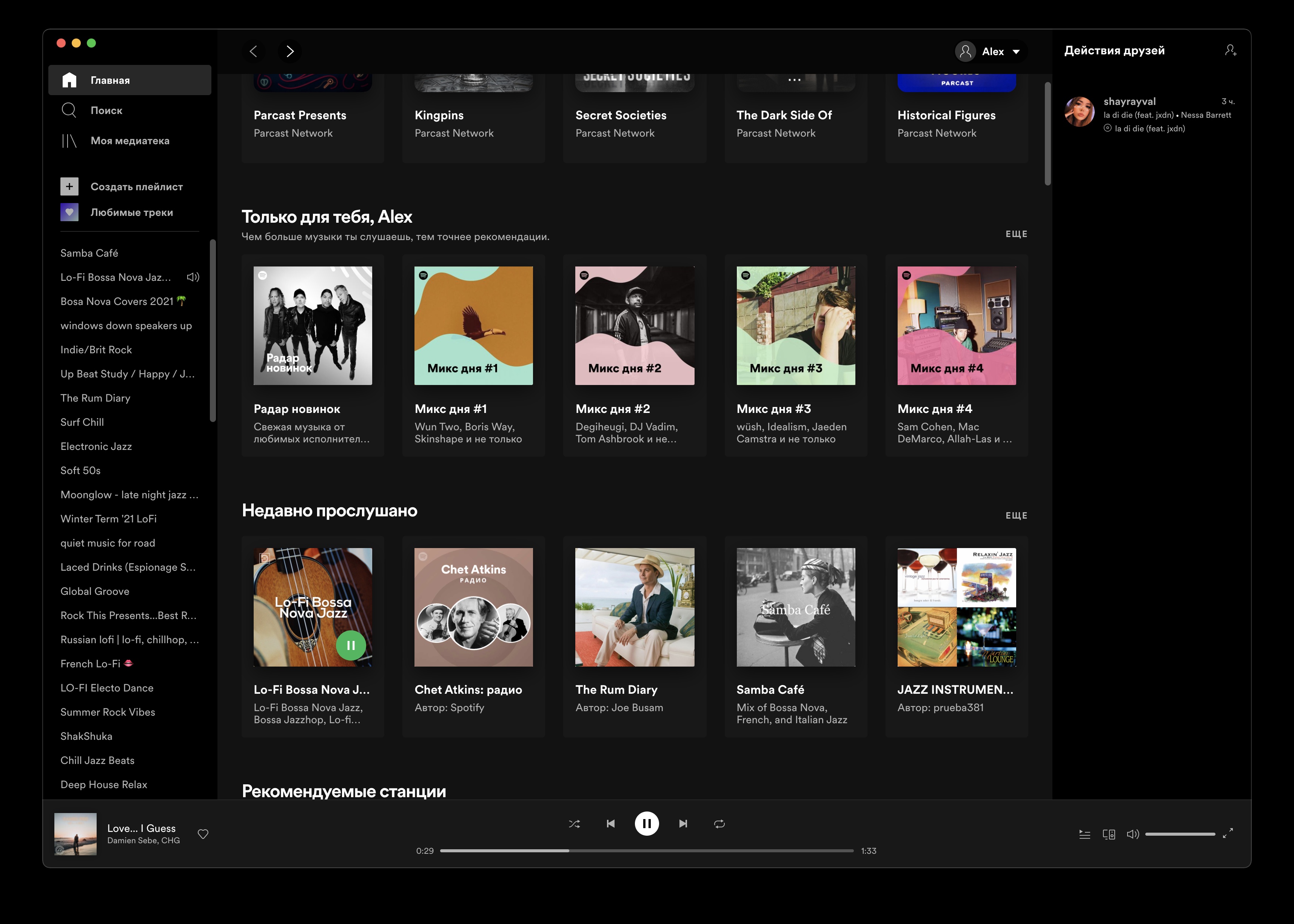The image size is (1294, 924).
Task: Expand the Еще section for recommendations
Action: (x=1017, y=233)
